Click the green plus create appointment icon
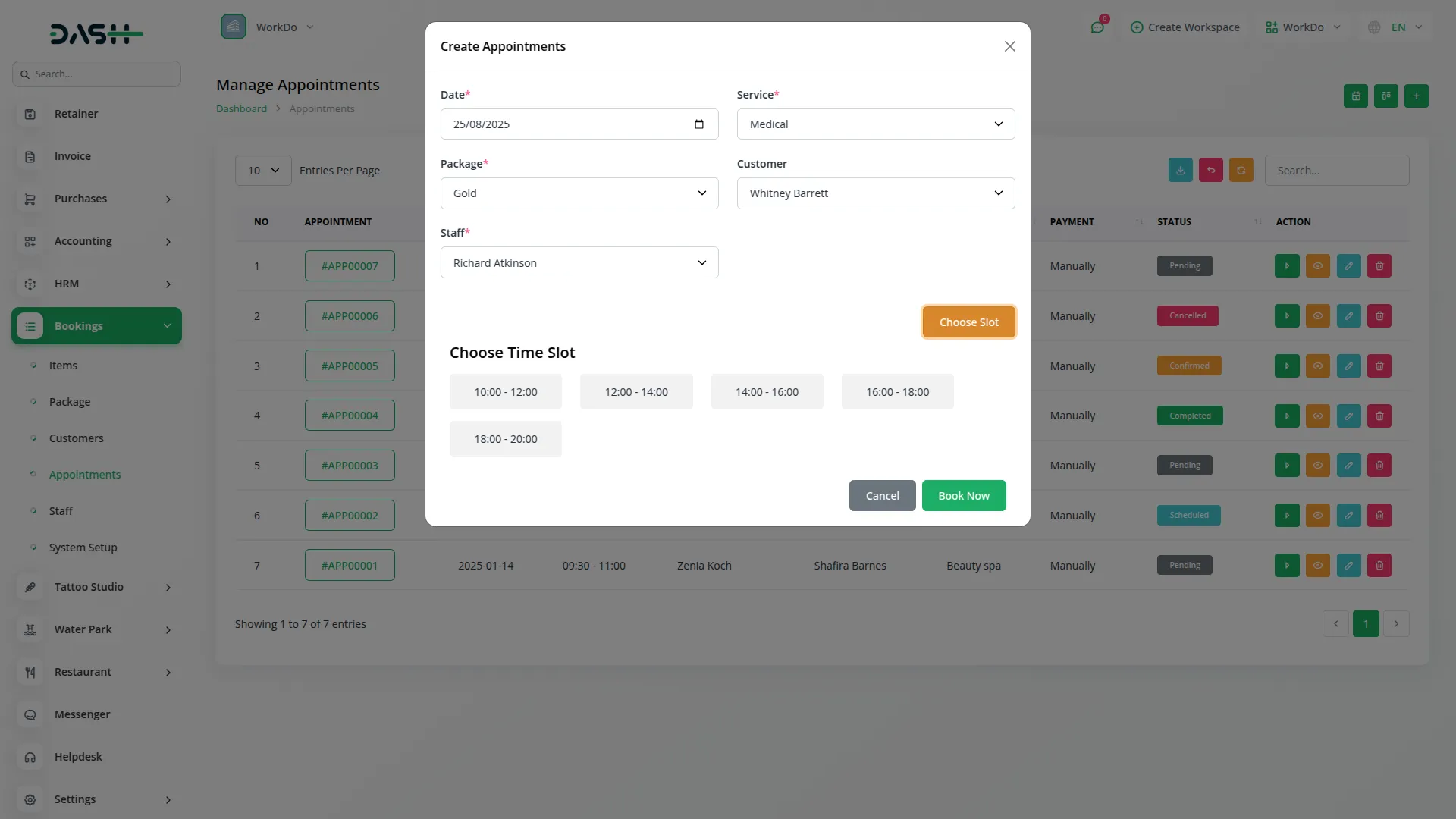The image size is (1456, 819). point(1416,96)
